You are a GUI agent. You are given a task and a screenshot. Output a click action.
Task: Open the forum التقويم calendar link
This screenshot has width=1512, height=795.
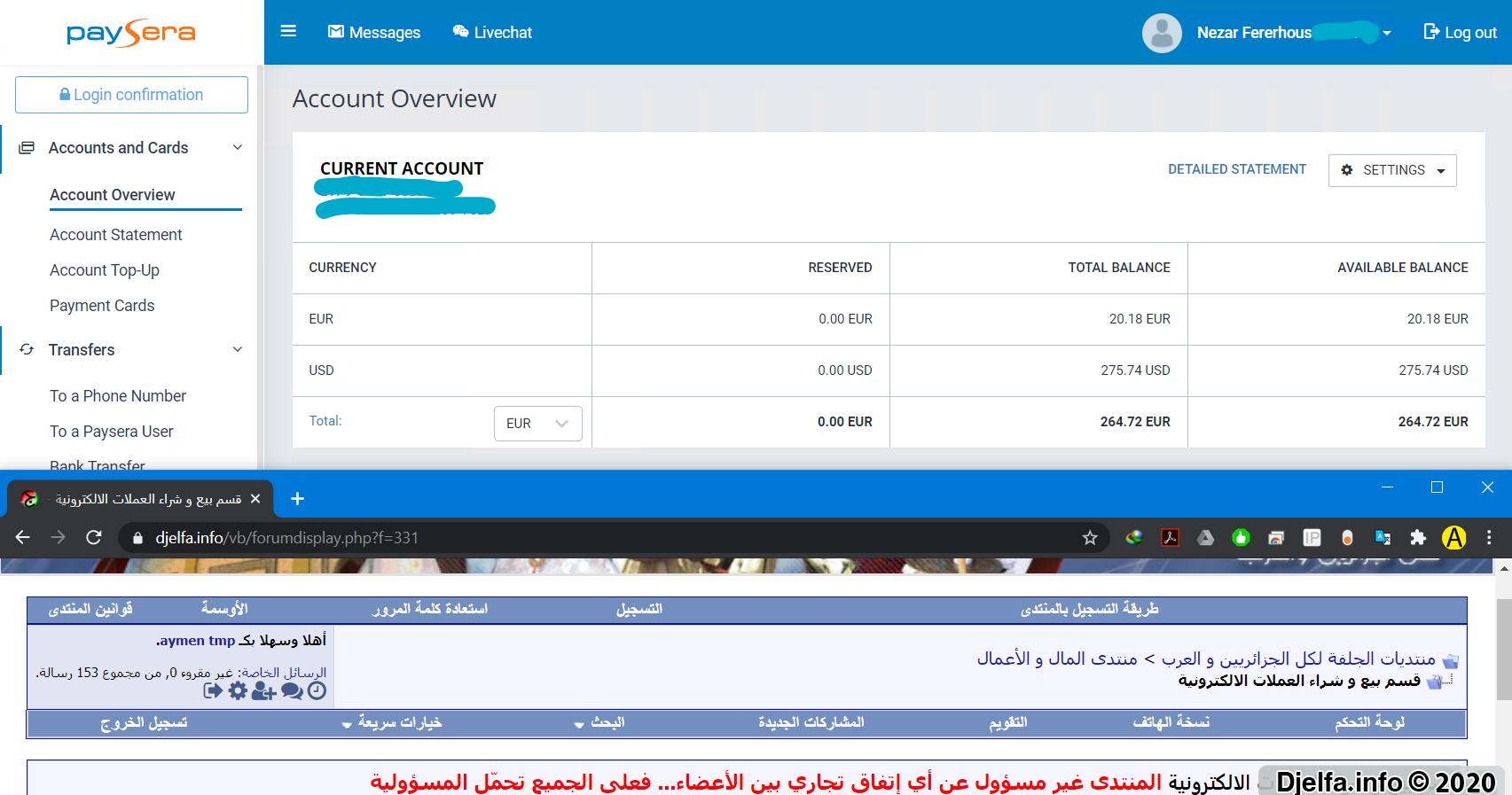pyautogui.click(x=1008, y=723)
